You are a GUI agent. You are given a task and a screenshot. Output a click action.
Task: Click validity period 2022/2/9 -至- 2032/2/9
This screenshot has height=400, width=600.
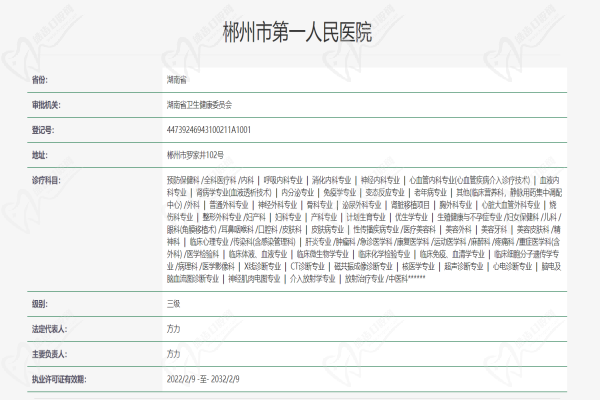(x=203, y=379)
